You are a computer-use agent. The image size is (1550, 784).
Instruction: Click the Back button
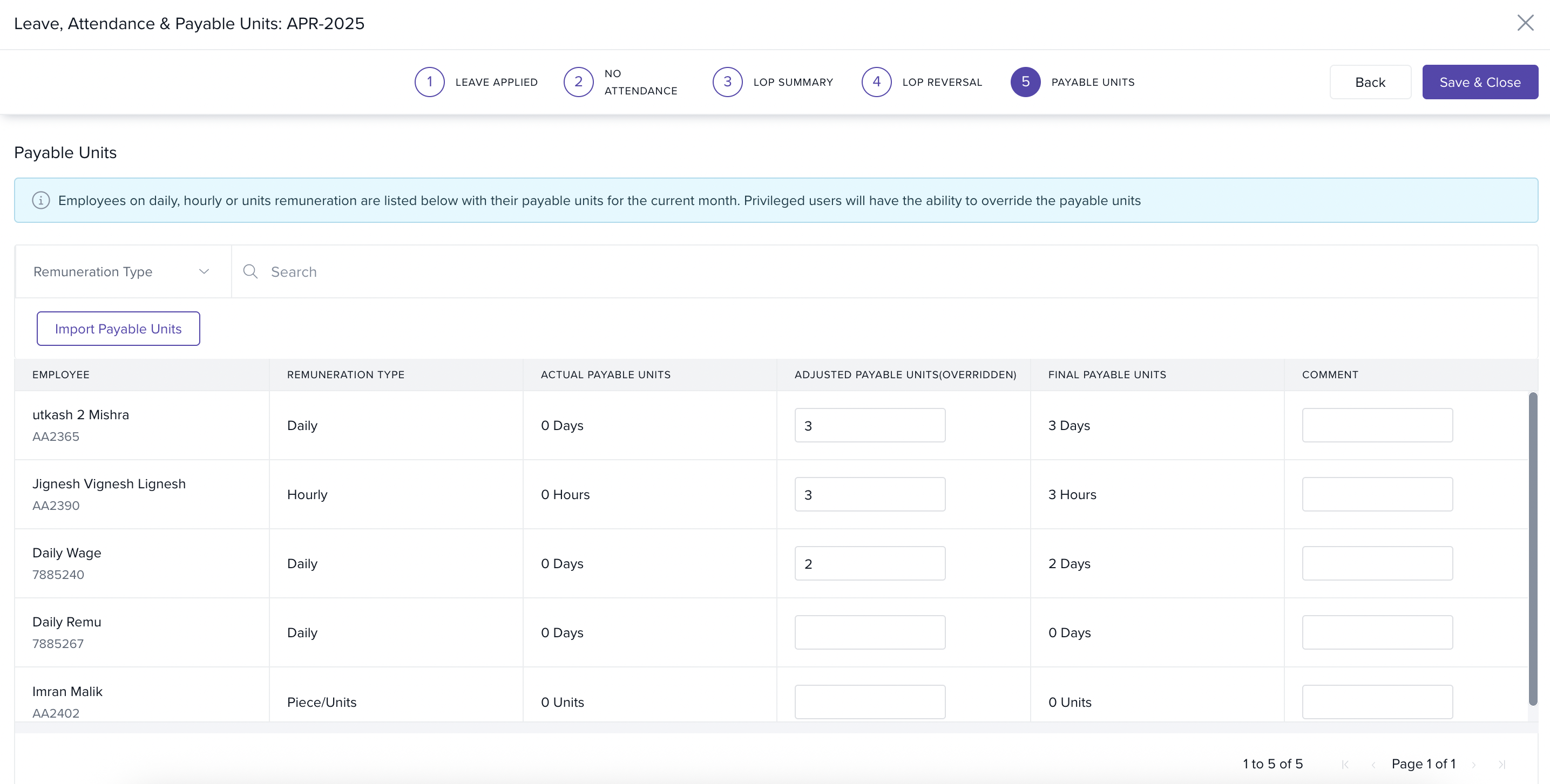pos(1370,83)
